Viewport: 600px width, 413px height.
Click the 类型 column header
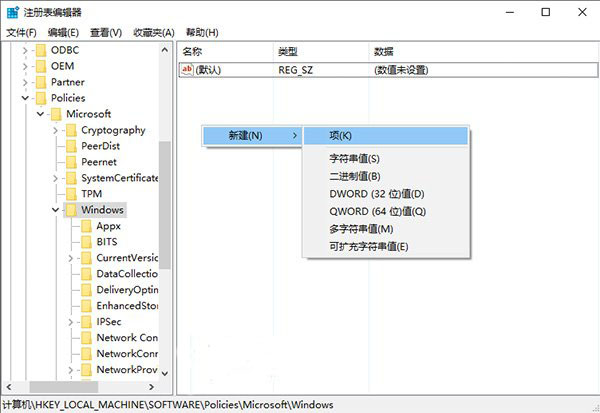coord(288,50)
